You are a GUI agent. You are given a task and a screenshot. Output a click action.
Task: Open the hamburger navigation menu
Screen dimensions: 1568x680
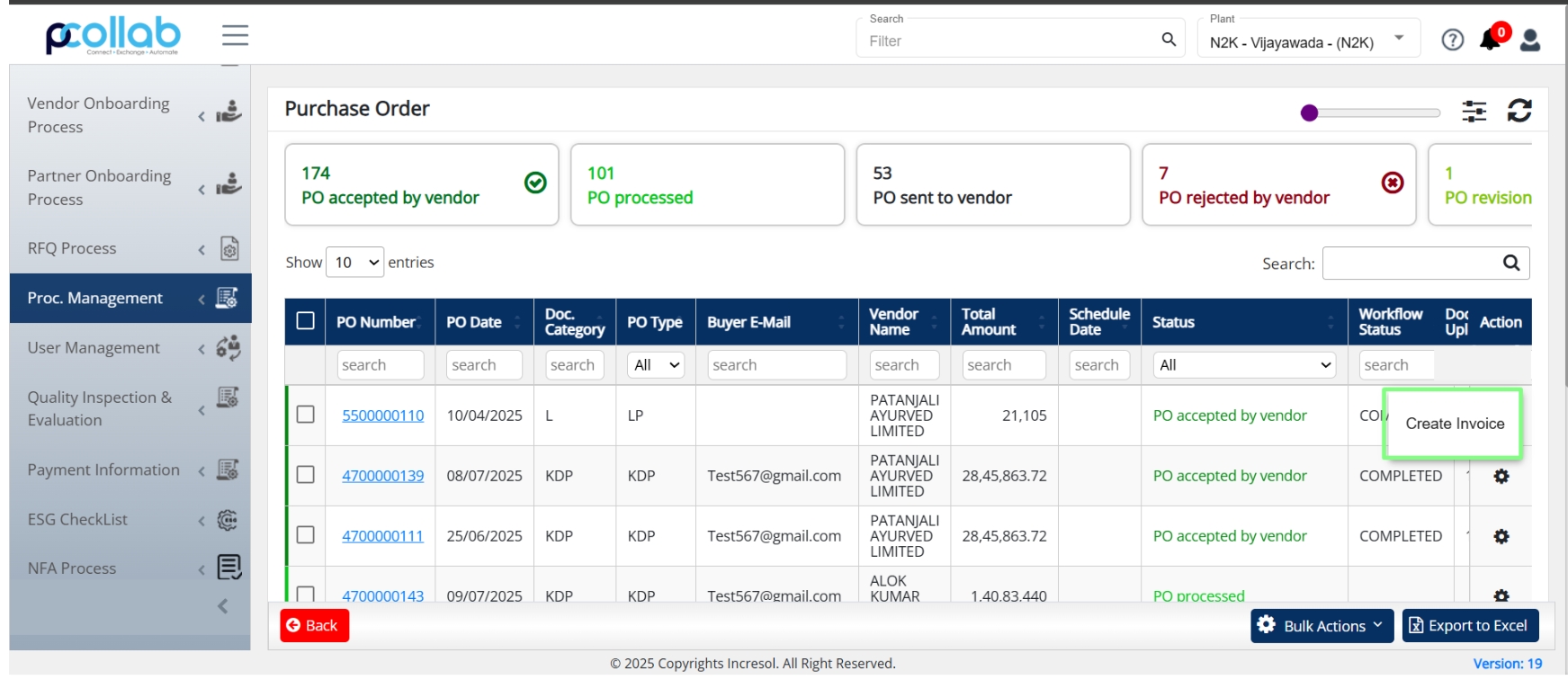pyautogui.click(x=235, y=35)
